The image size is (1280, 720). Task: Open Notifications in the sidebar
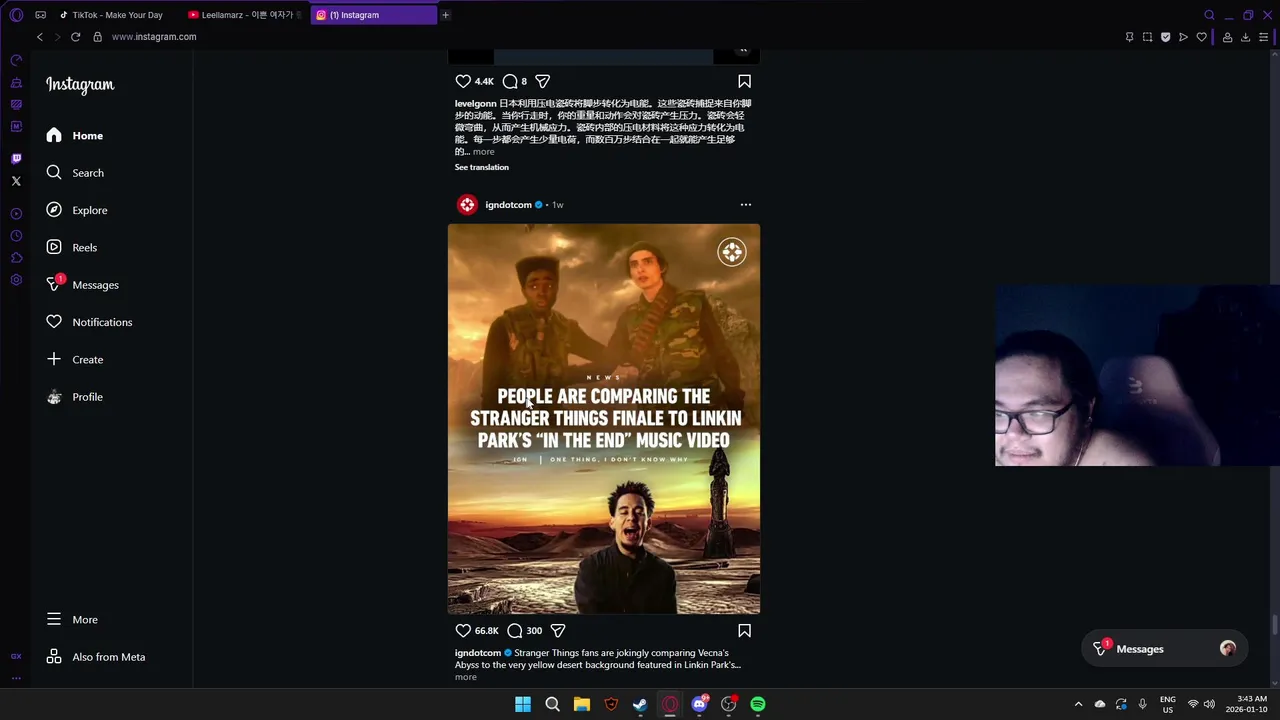(89, 322)
